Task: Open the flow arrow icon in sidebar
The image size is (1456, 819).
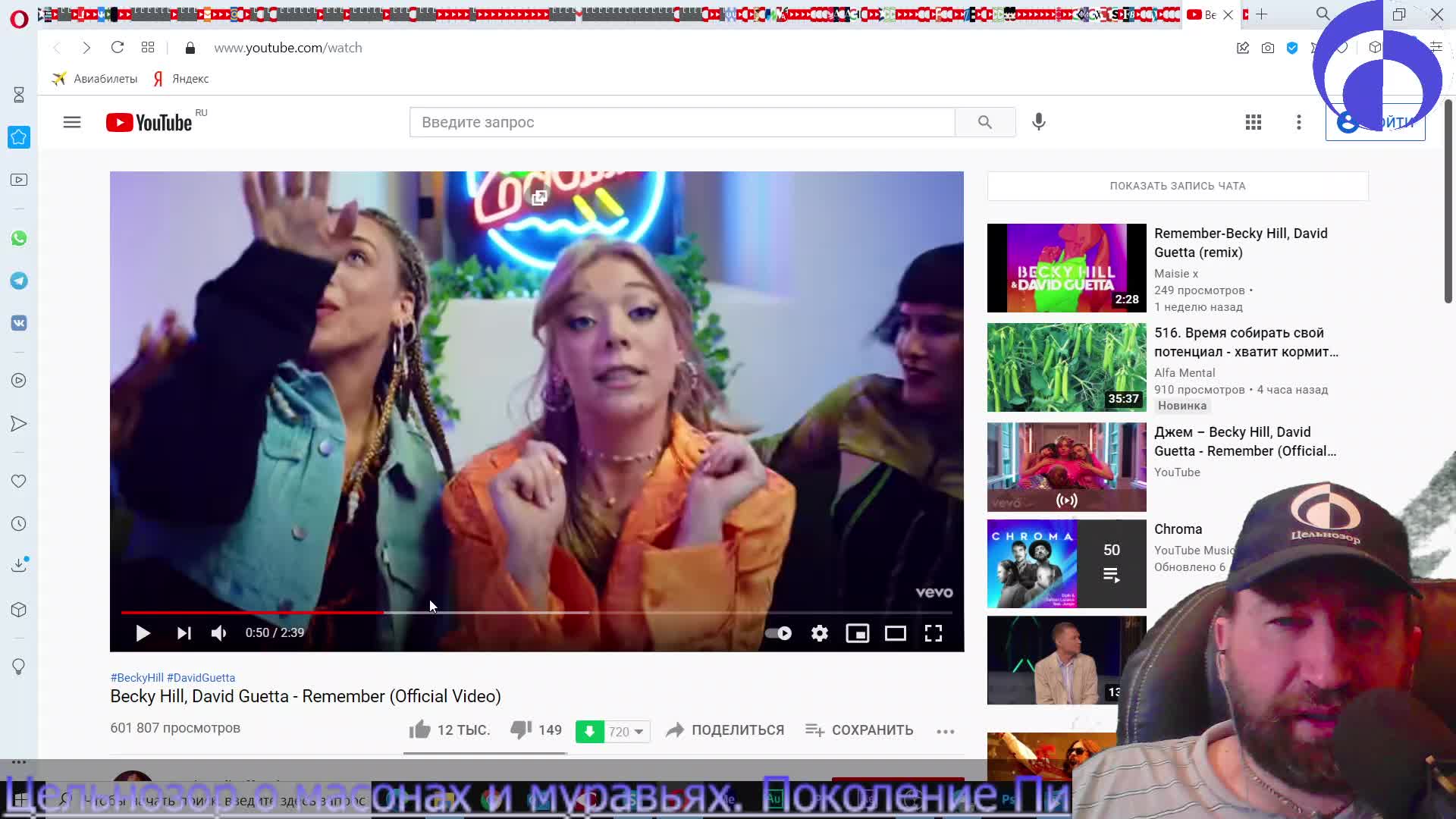Action: point(19,424)
